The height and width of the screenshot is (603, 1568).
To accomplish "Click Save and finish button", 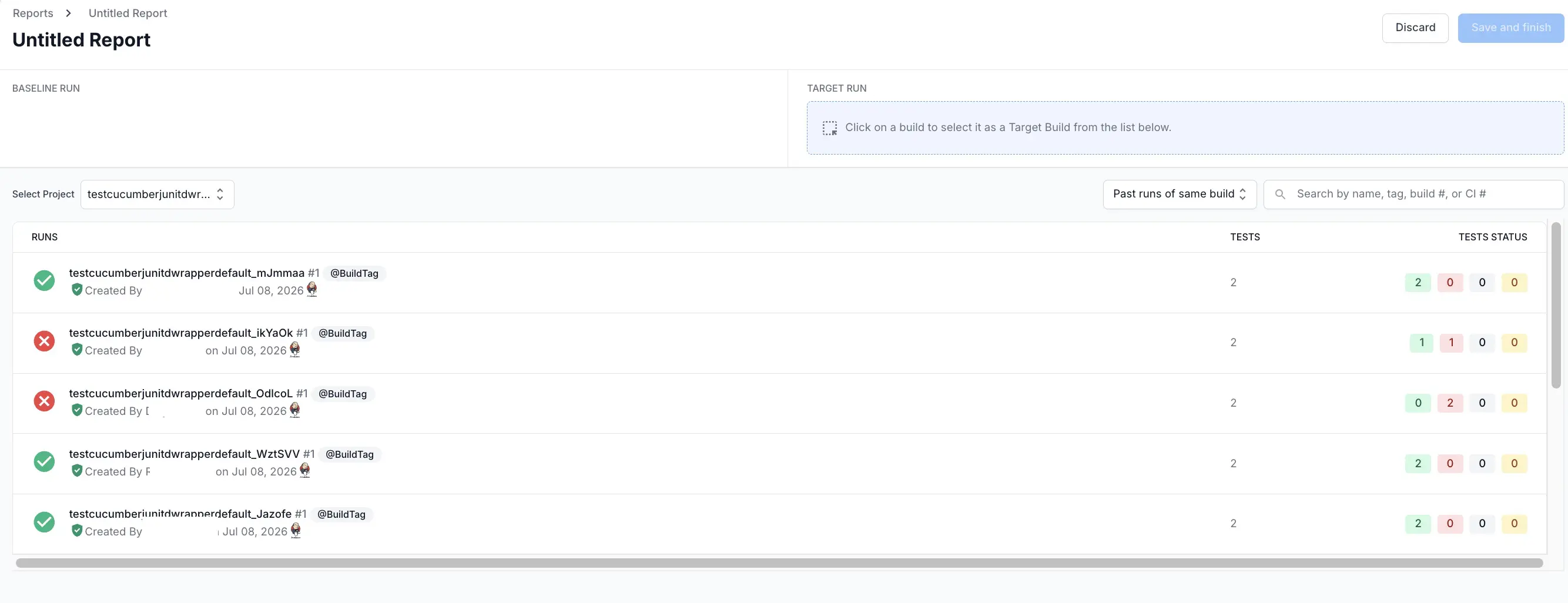I will (x=1511, y=28).
